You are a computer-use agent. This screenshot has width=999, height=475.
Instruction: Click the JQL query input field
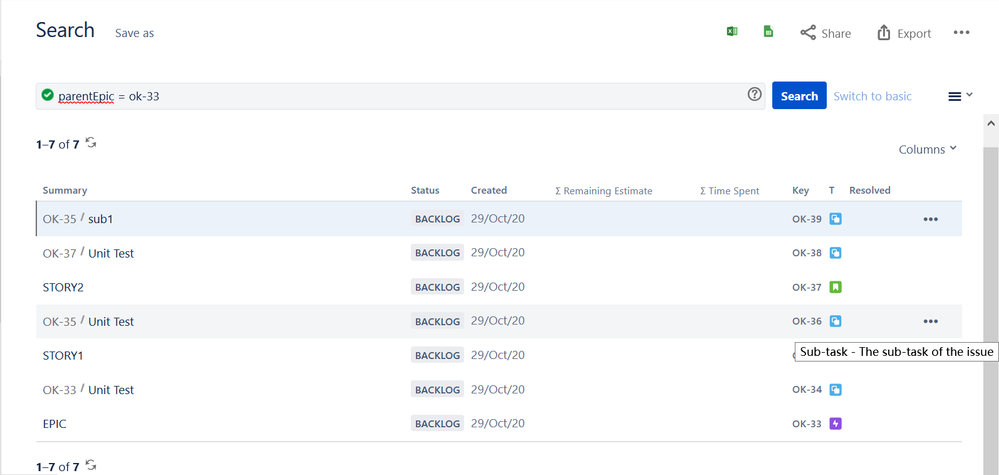pos(400,96)
